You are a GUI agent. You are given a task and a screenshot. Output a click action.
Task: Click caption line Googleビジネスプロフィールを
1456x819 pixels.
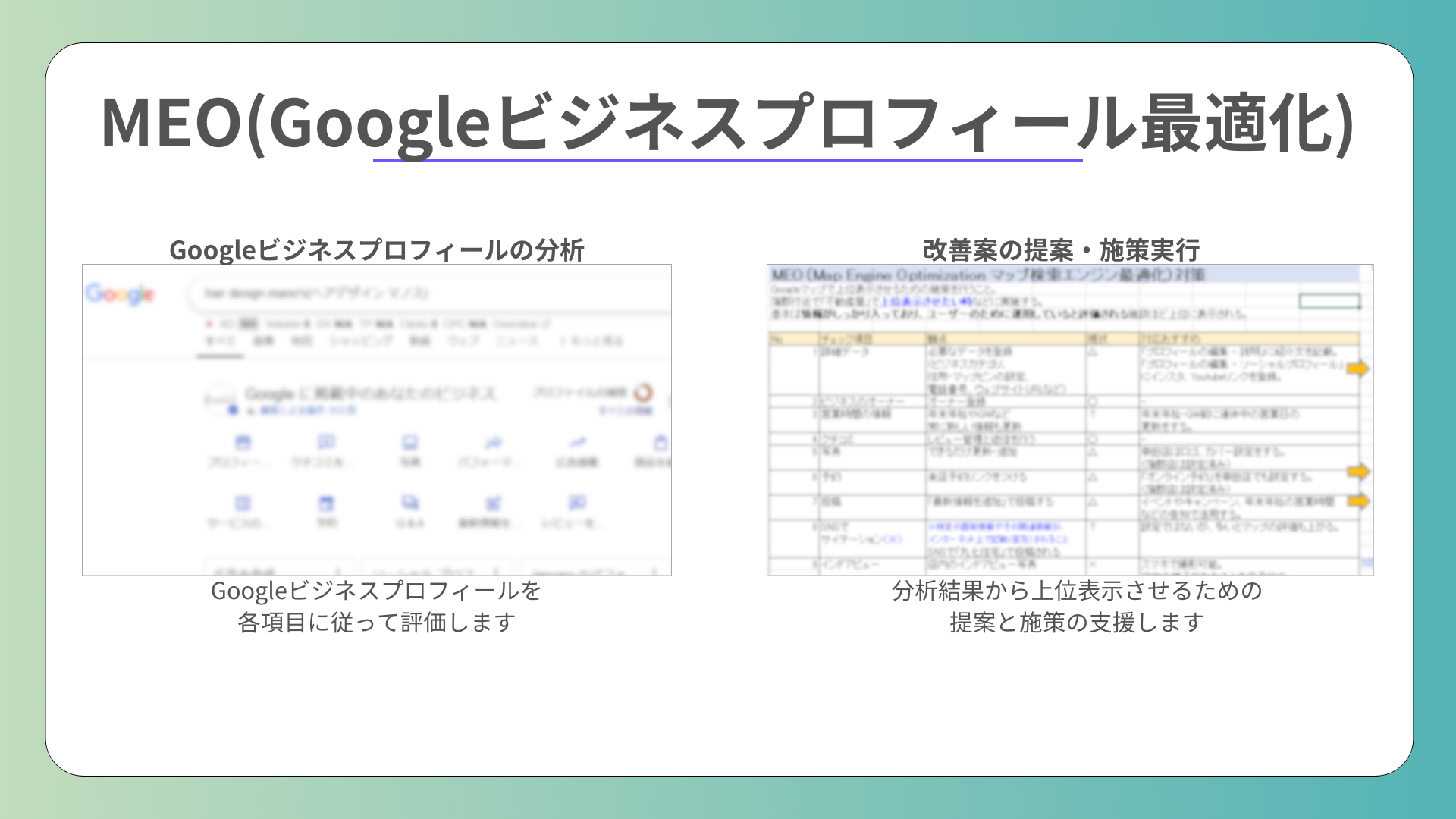[376, 590]
